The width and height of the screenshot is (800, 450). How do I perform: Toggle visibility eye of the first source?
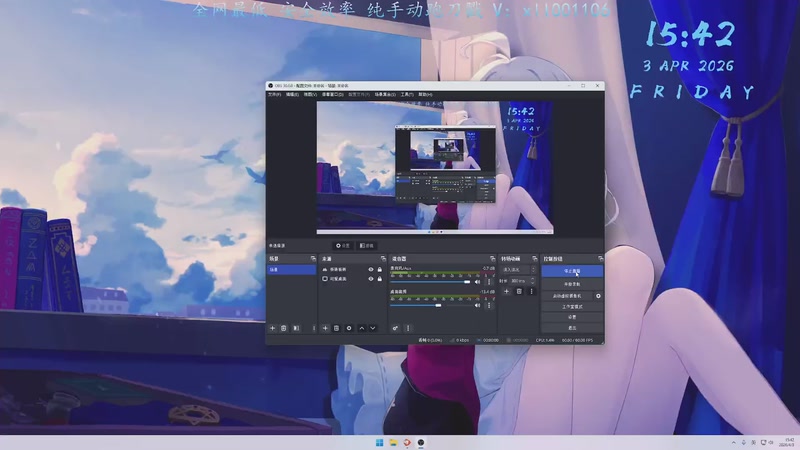coord(371,269)
